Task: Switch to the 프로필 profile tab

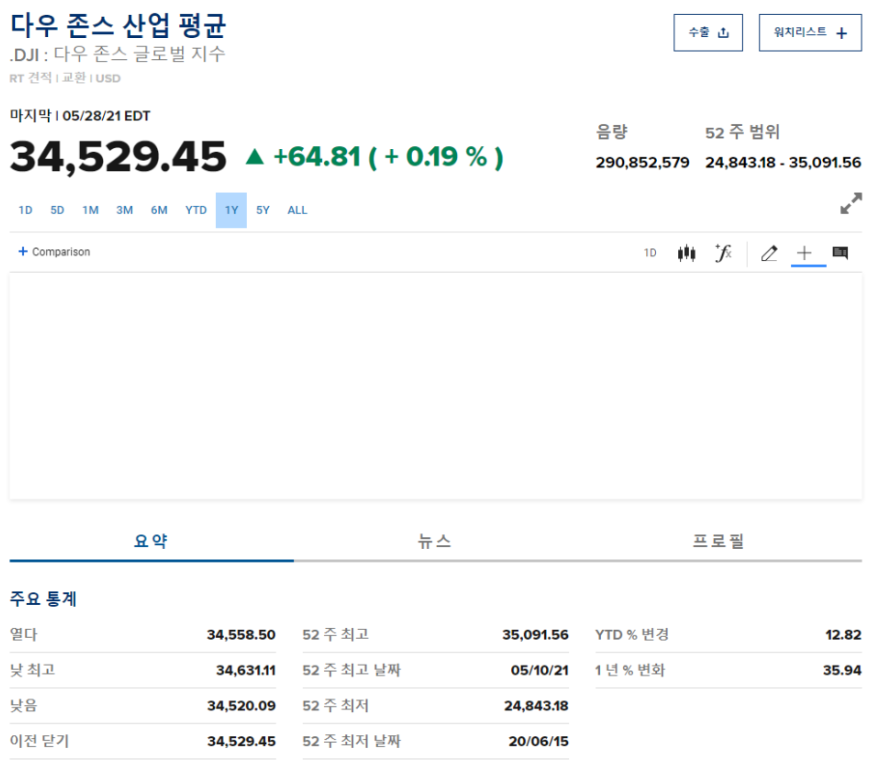Action: (x=719, y=541)
